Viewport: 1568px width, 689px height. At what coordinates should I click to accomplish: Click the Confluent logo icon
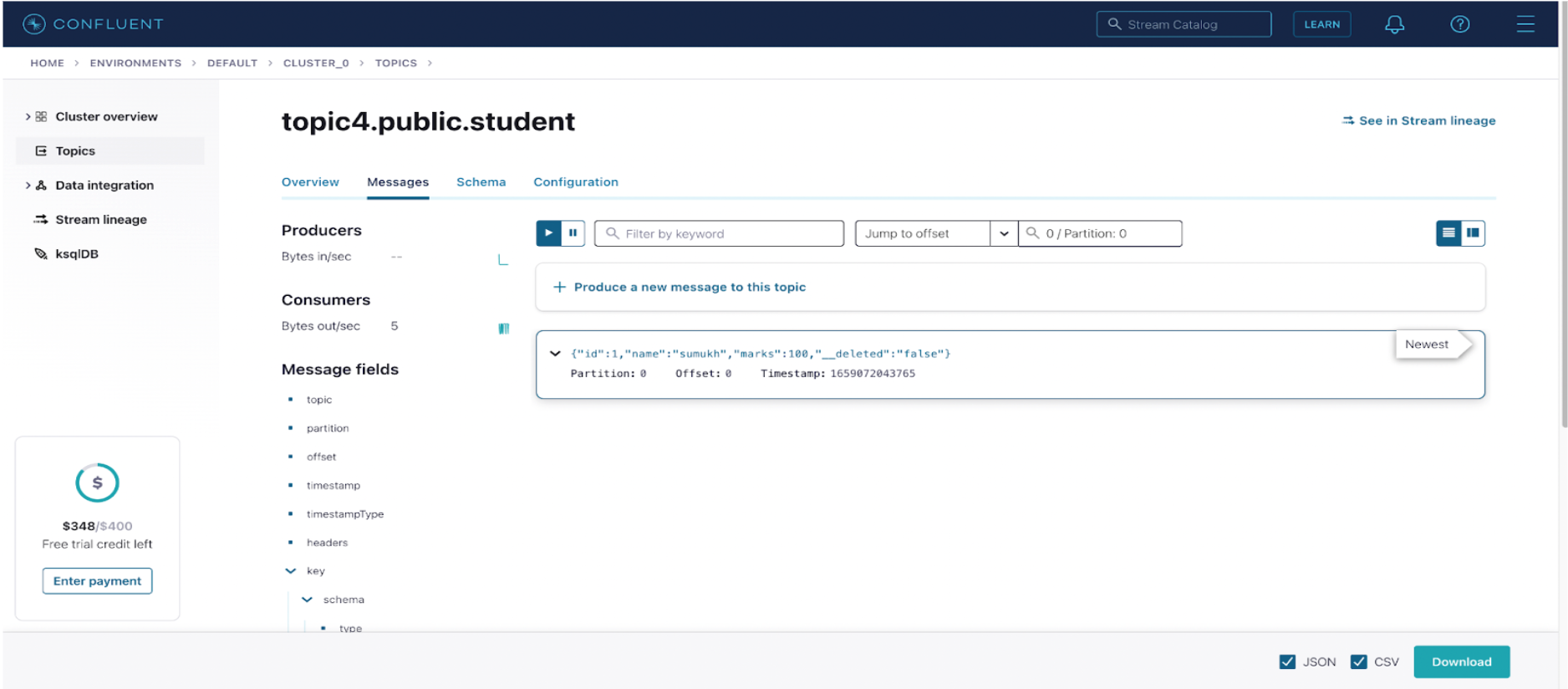coord(34,24)
